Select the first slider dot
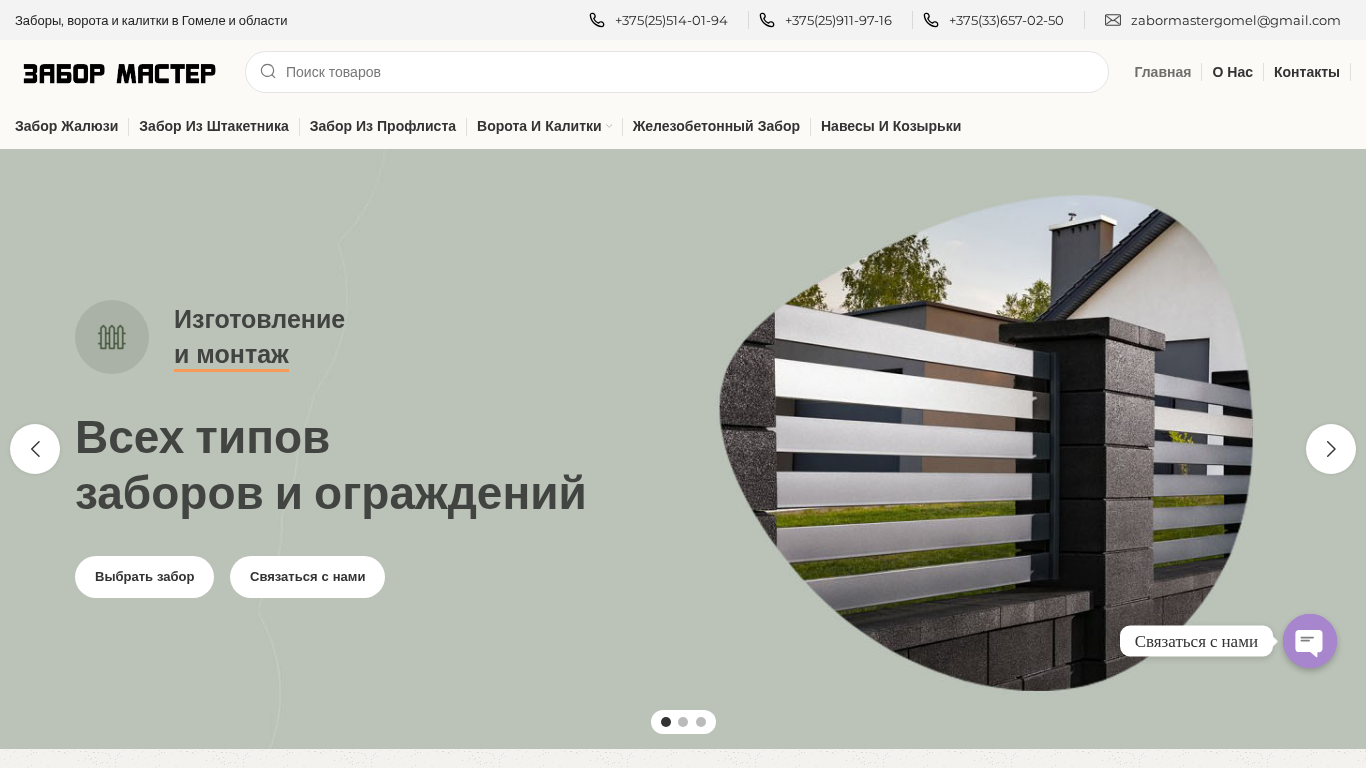The height and width of the screenshot is (768, 1366). (x=666, y=722)
